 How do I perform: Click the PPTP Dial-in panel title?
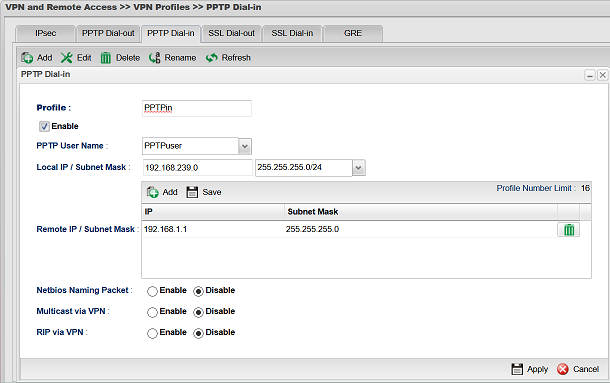point(46,74)
